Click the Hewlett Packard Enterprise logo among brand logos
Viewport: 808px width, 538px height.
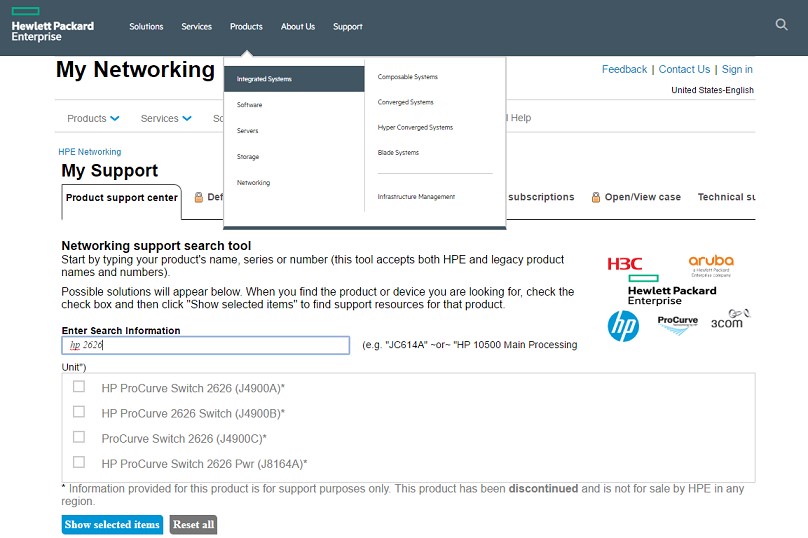(x=671, y=290)
